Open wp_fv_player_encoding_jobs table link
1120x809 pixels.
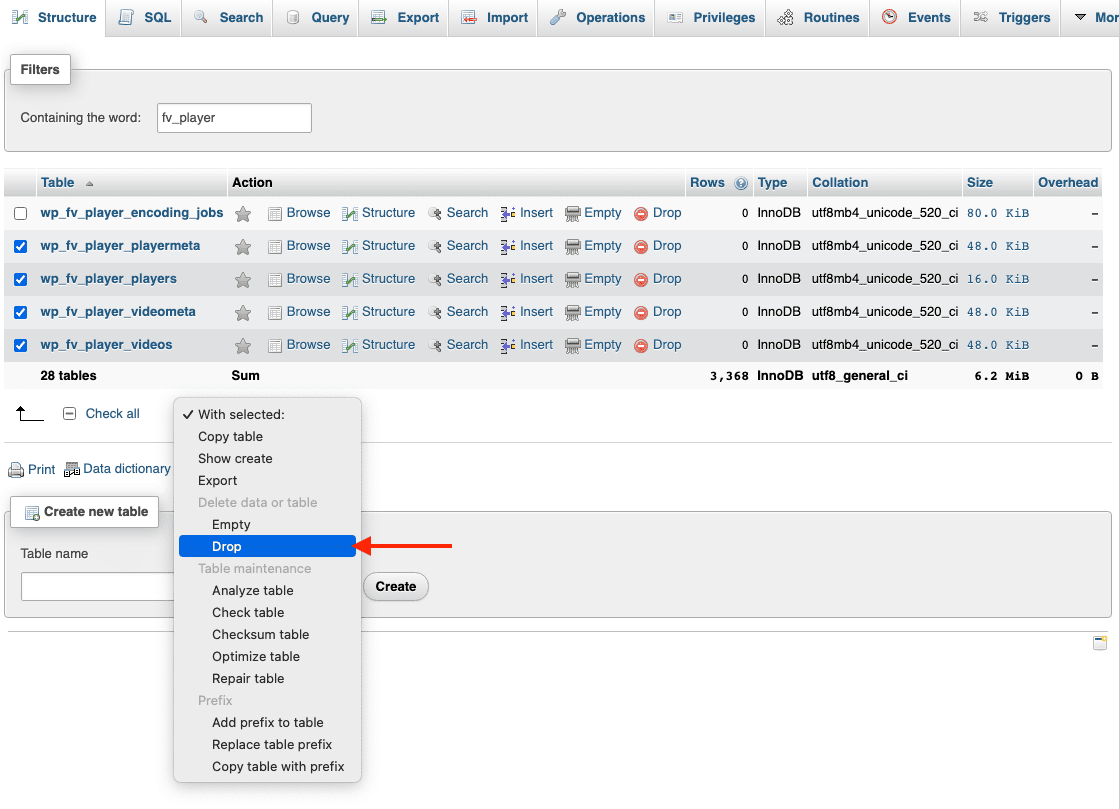(131, 213)
